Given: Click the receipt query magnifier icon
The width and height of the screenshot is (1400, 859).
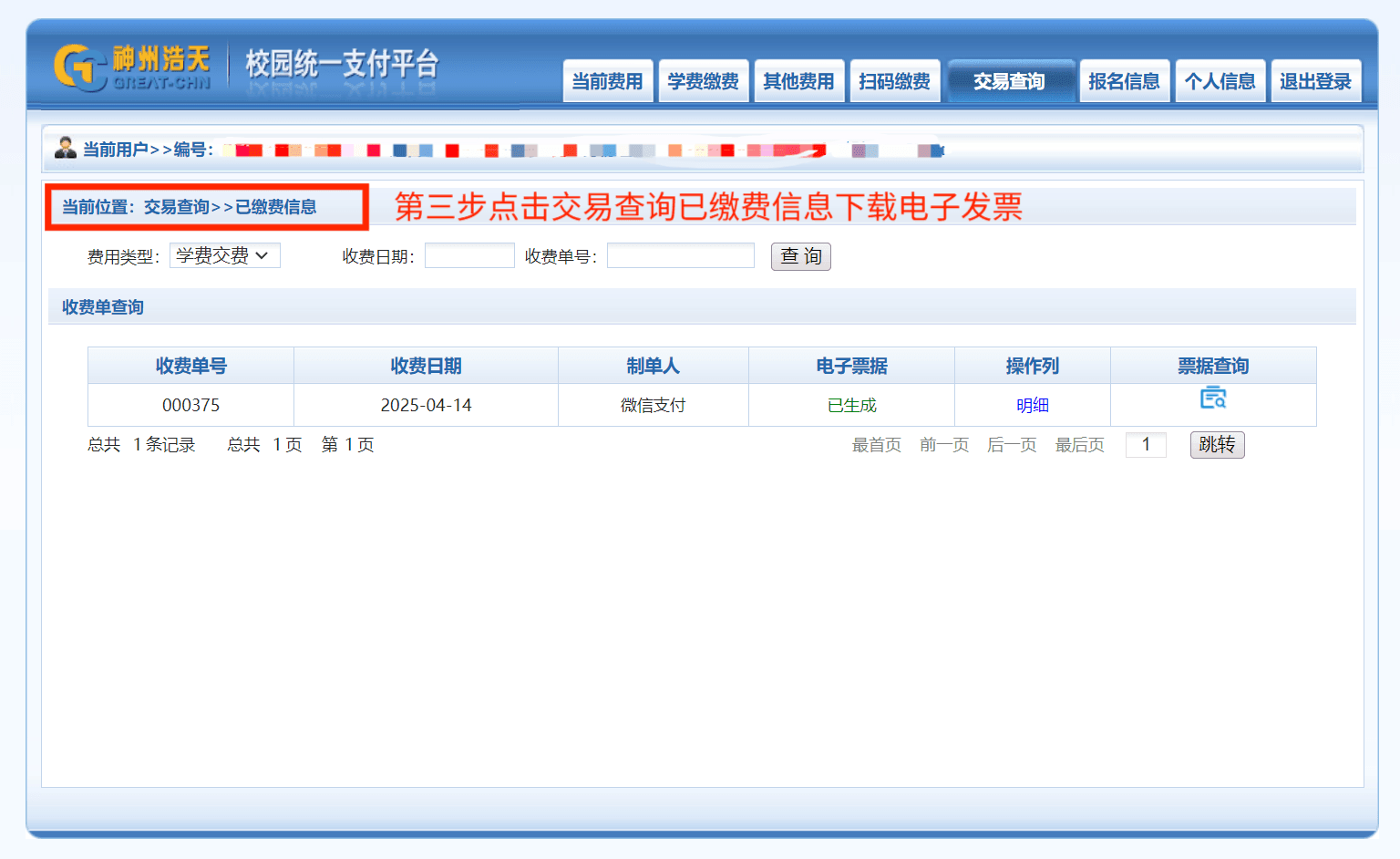Looking at the screenshot, I should click(1212, 398).
